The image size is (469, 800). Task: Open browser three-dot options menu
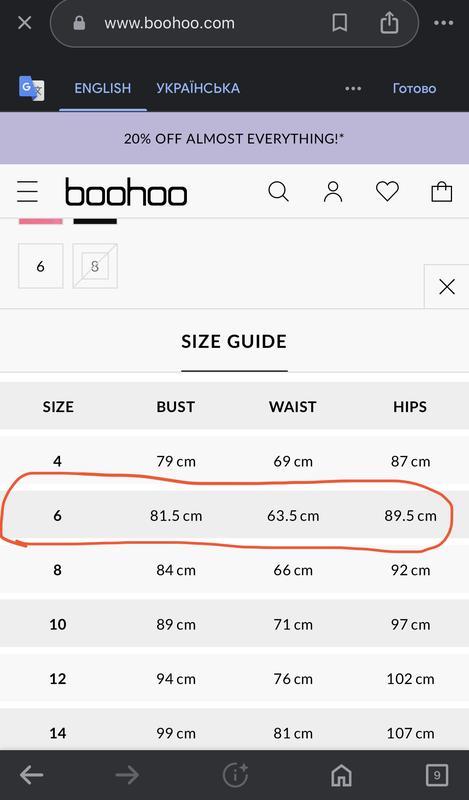pos(443,23)
